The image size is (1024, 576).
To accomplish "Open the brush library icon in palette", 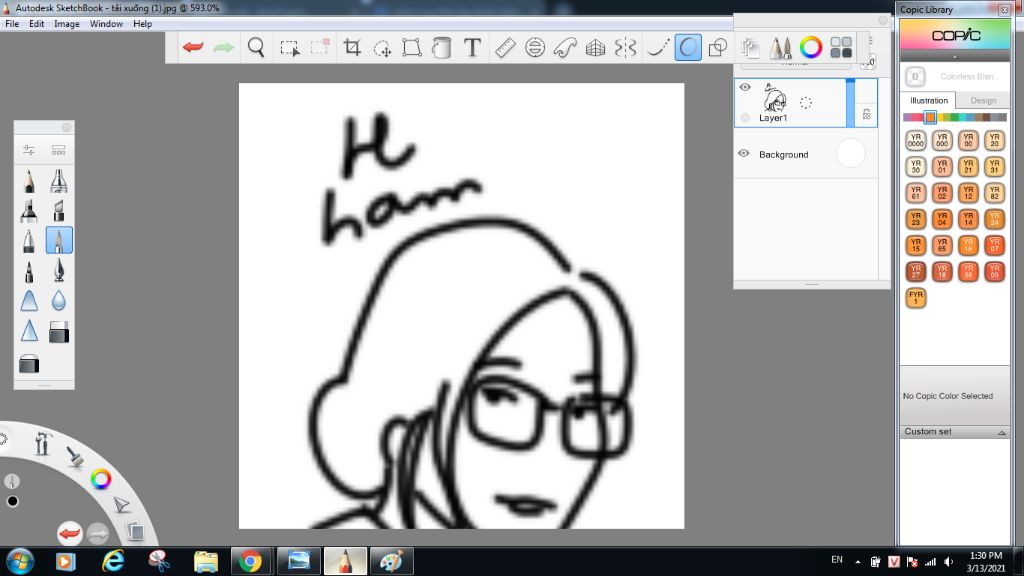I will coord(59,150).
